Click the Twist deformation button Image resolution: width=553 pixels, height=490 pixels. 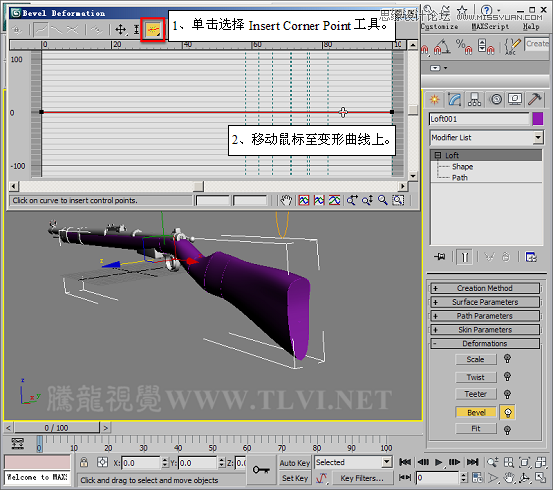tap(475, 377)
